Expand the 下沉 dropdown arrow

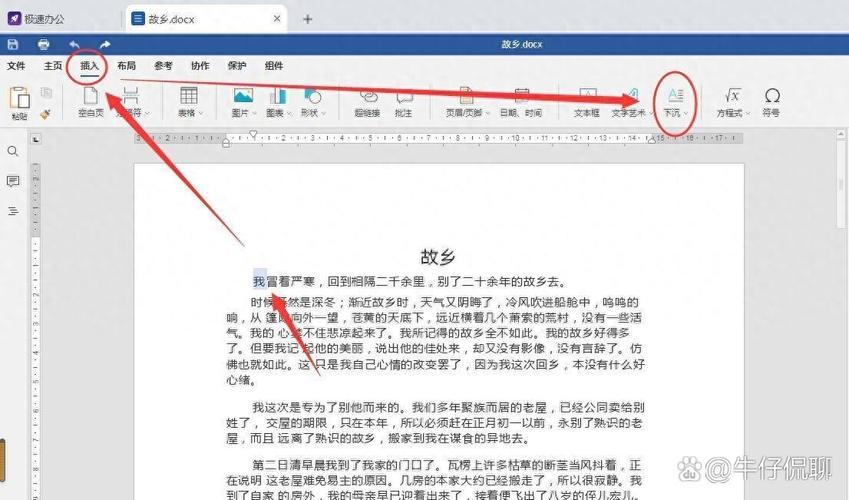[x=685, y=113]
